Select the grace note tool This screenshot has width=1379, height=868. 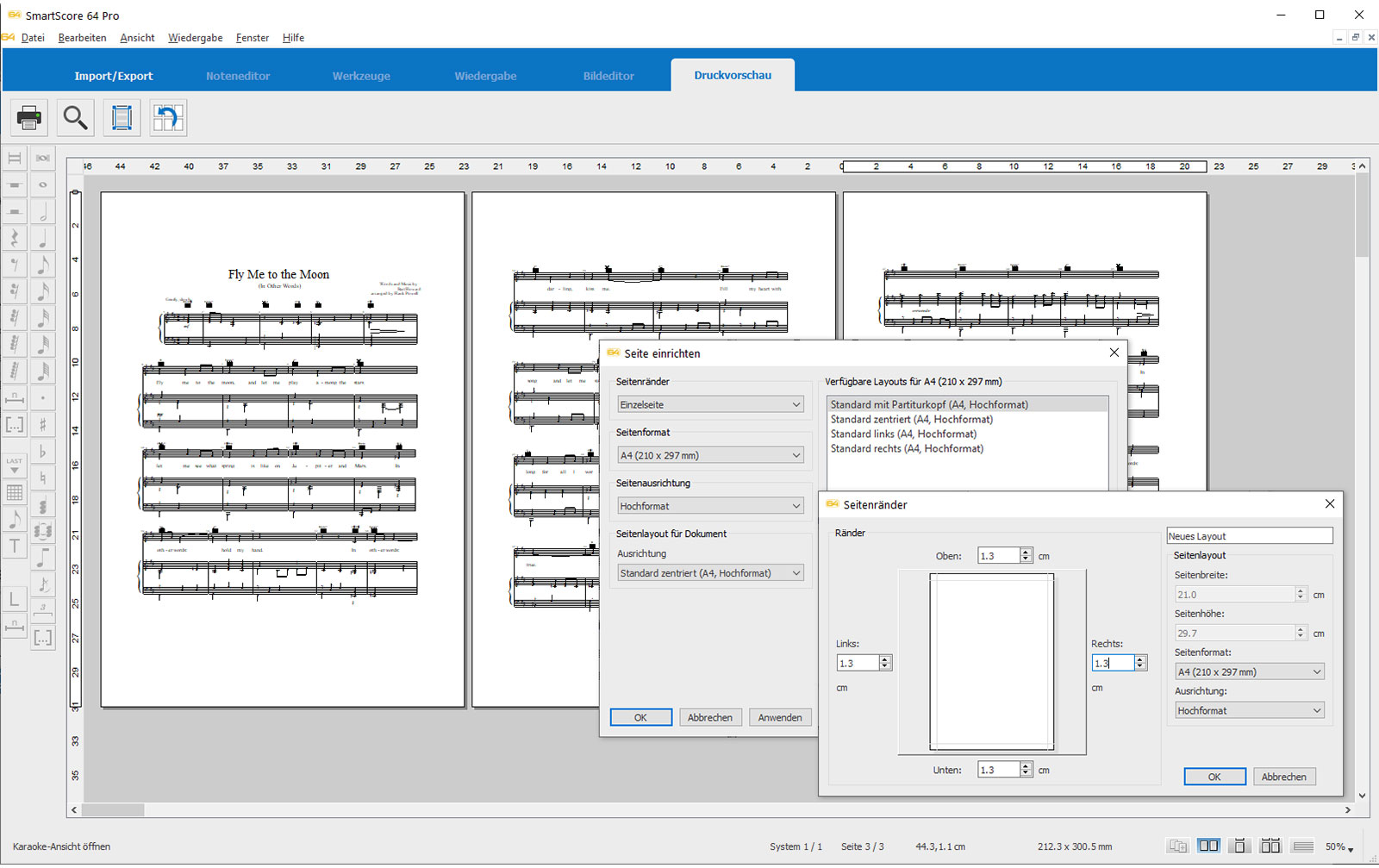pos(43,584)
